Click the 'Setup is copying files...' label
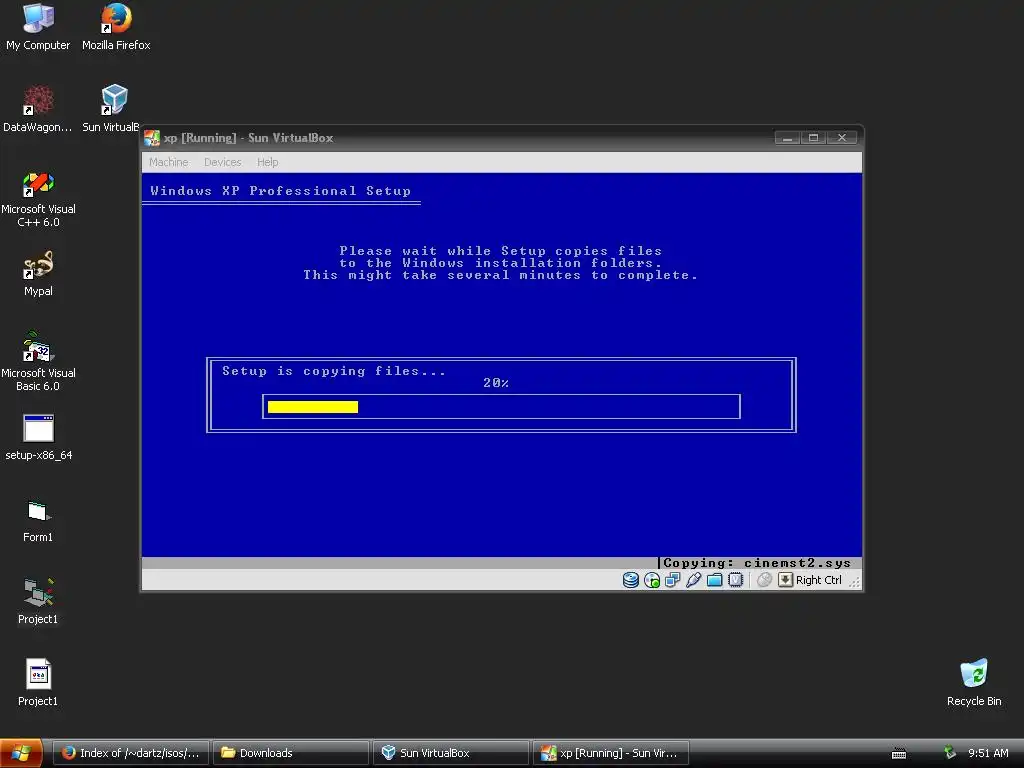 point(334,371)
